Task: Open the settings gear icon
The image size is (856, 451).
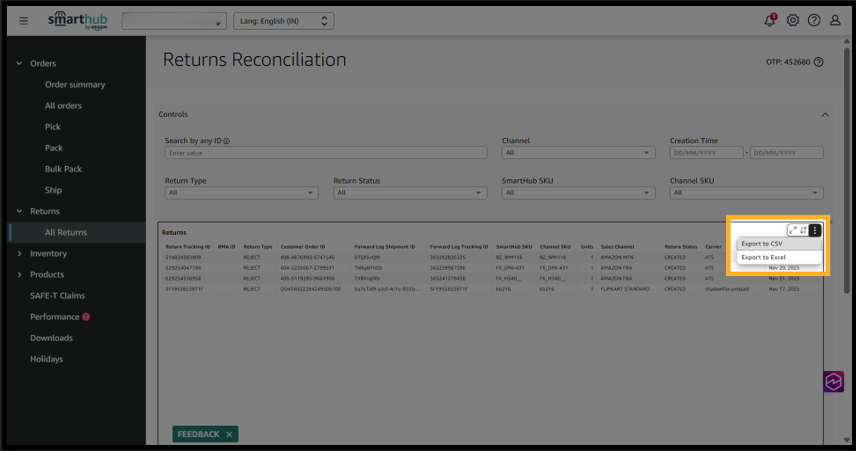Action: point(793,20)
